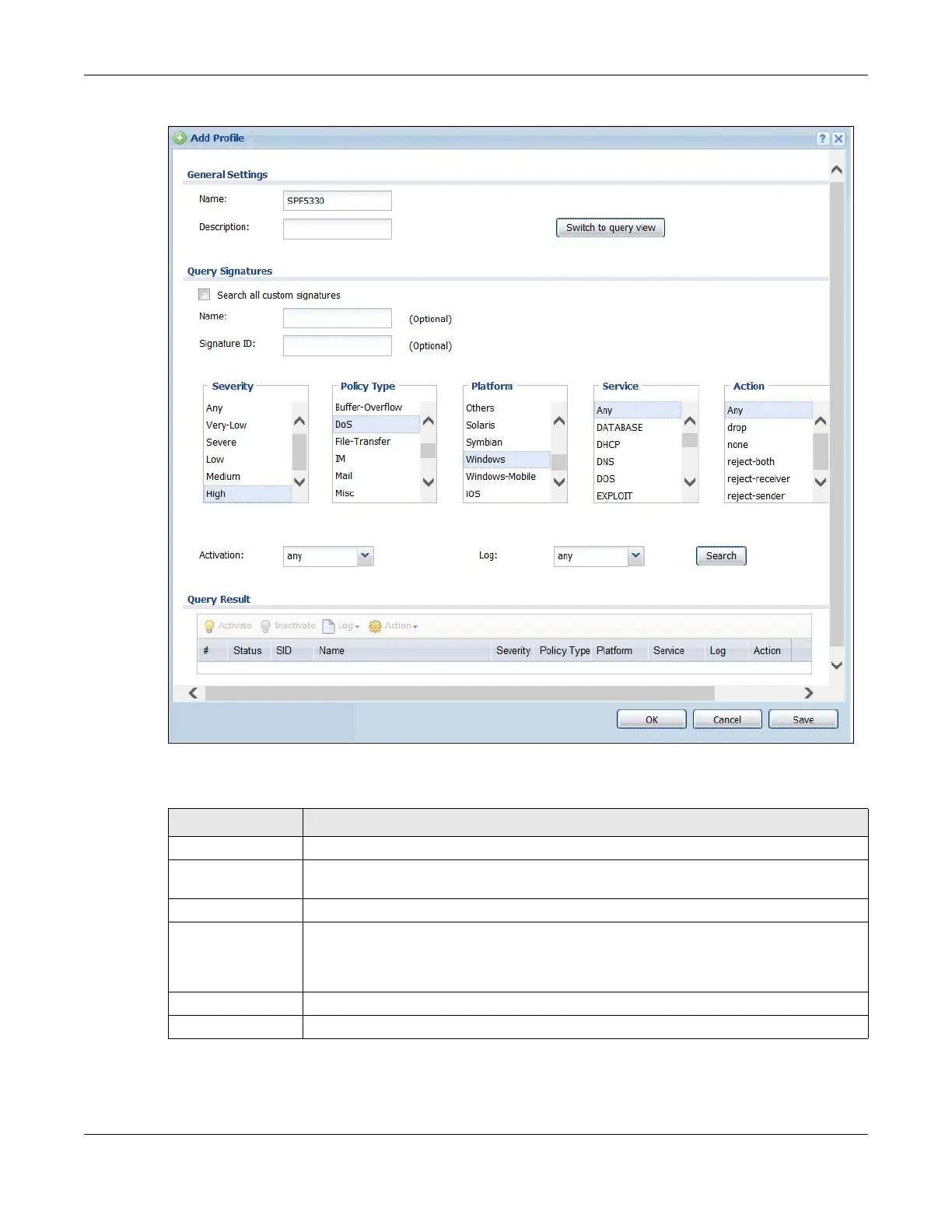Click the help question mark icon

[822, 138]
